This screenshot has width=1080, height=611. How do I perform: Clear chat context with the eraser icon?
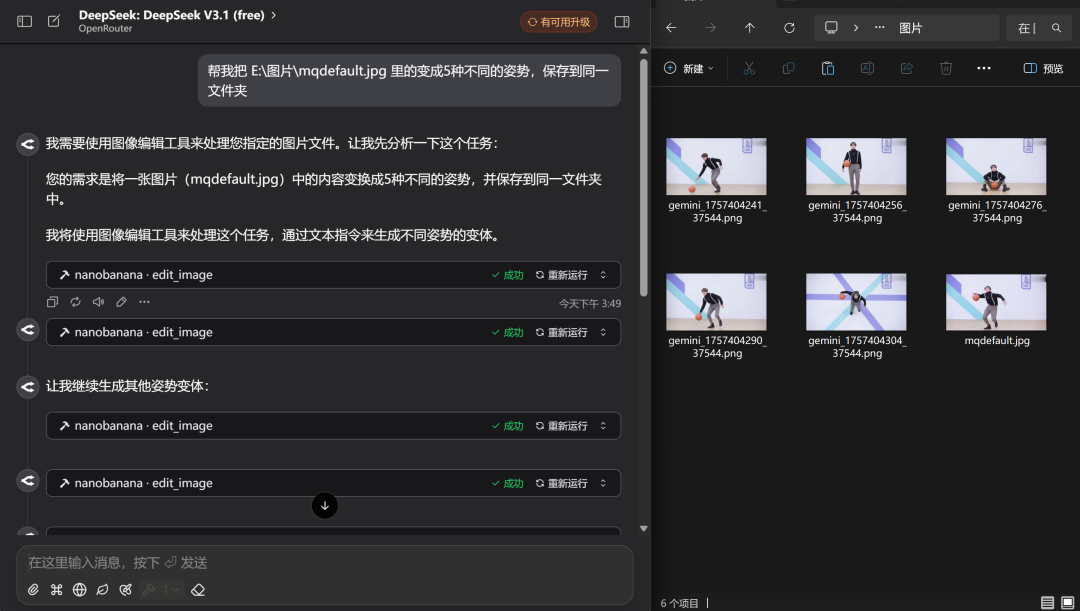197,590
